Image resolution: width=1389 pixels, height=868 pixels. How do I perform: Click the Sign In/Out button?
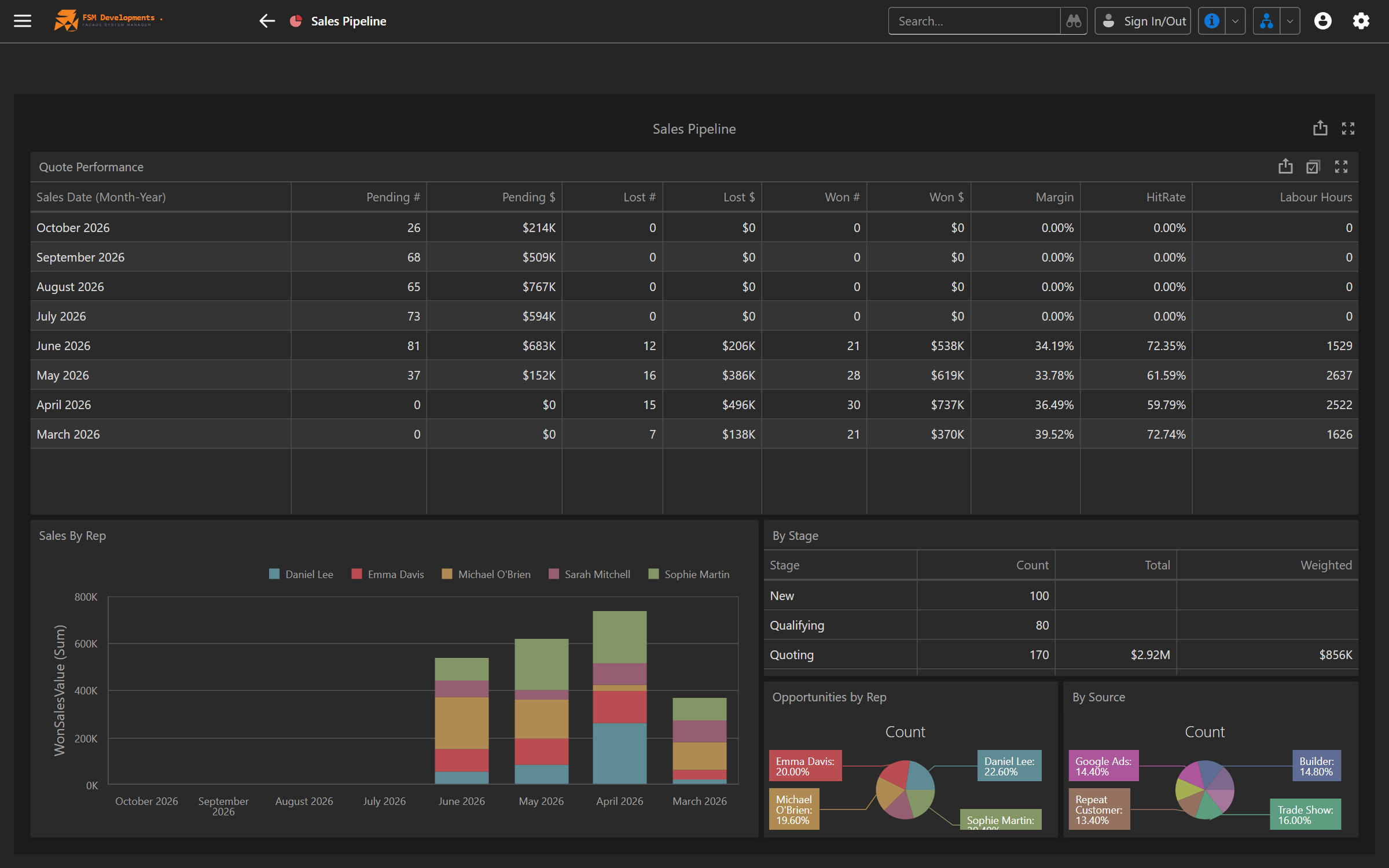point(1143,21)
